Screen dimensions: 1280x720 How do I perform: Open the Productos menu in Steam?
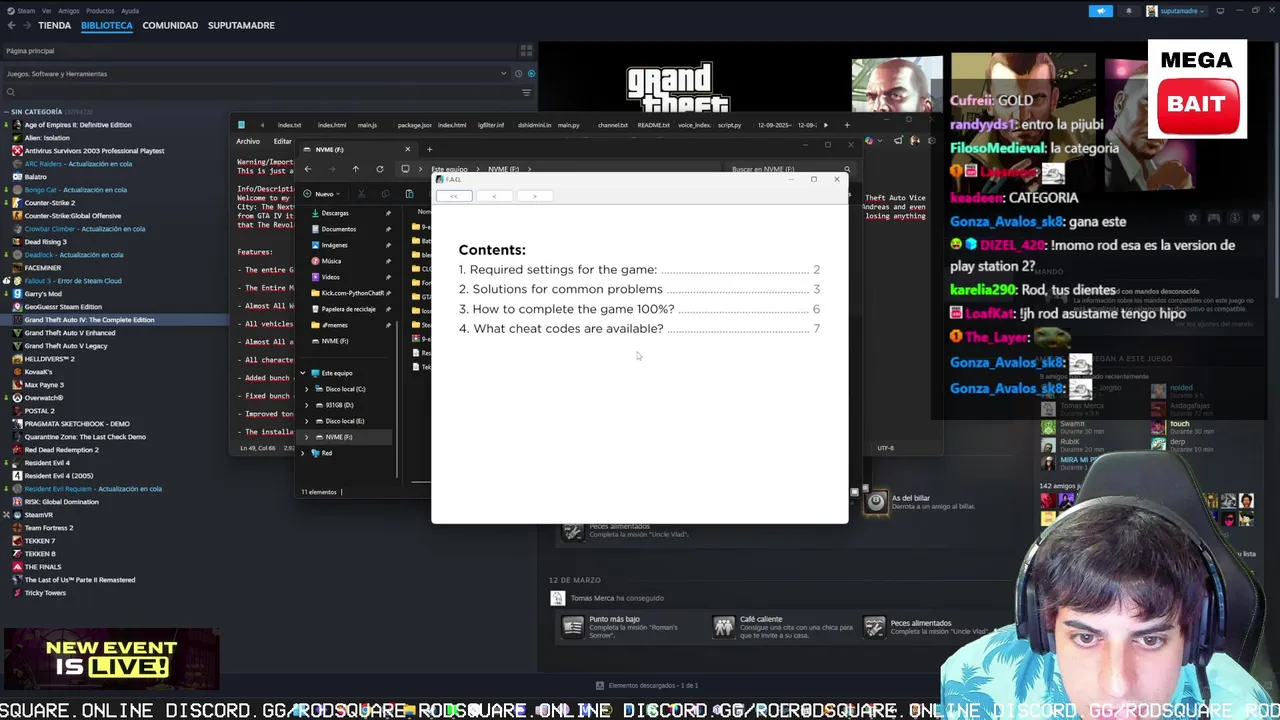tap(100, 11)
